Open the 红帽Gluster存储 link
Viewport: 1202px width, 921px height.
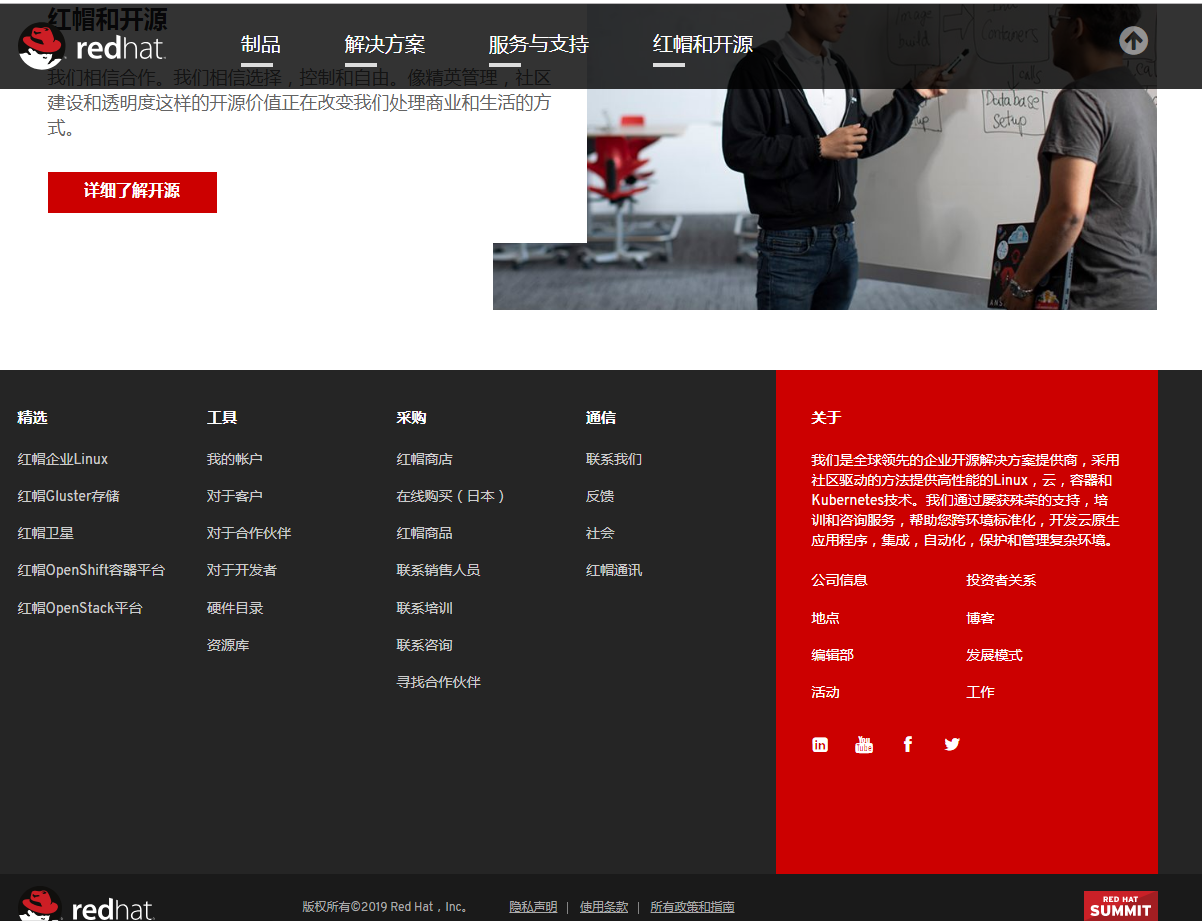(x=69, y=496)
